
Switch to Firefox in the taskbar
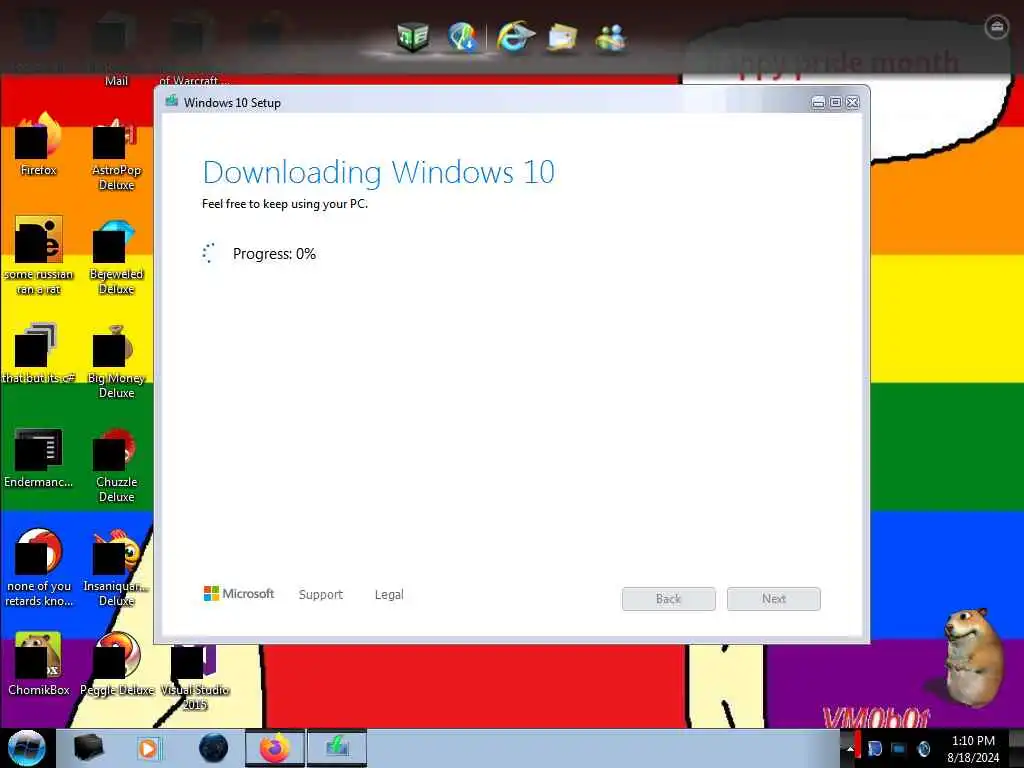pyautogui.click(x=275, y=748)
